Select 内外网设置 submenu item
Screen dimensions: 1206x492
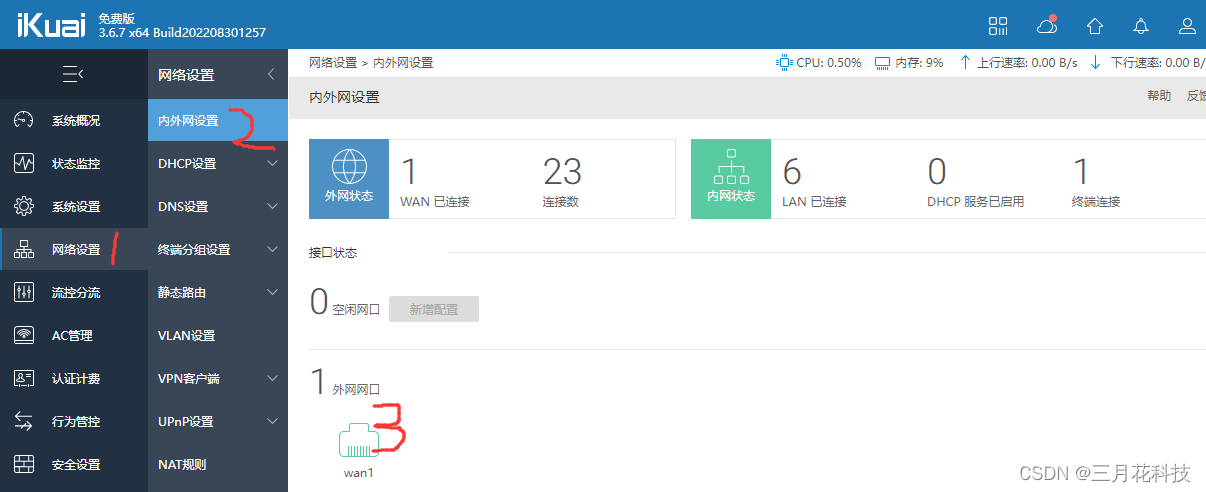click(218, 121)
